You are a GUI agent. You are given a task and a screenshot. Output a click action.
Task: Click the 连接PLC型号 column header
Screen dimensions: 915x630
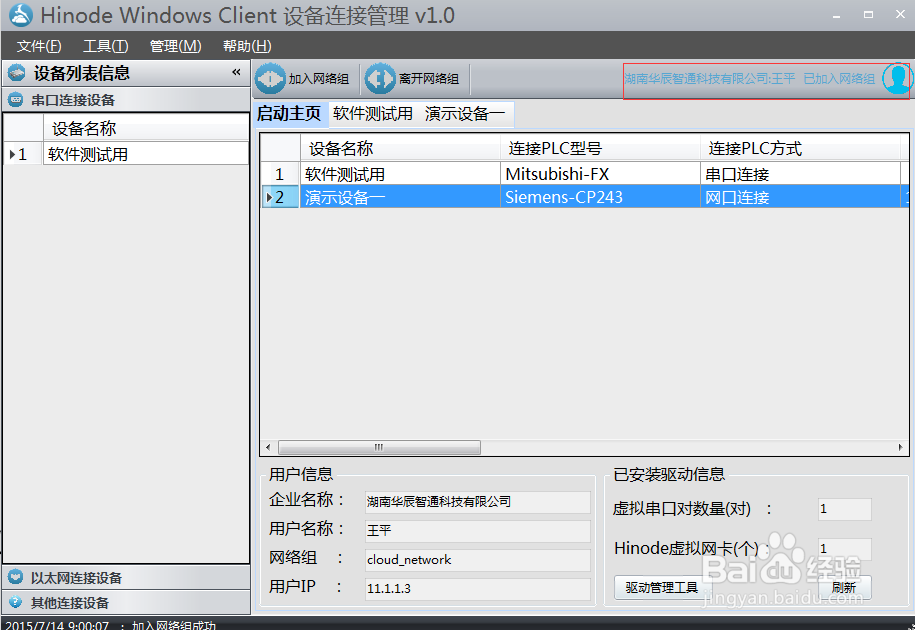click(600, 148)
